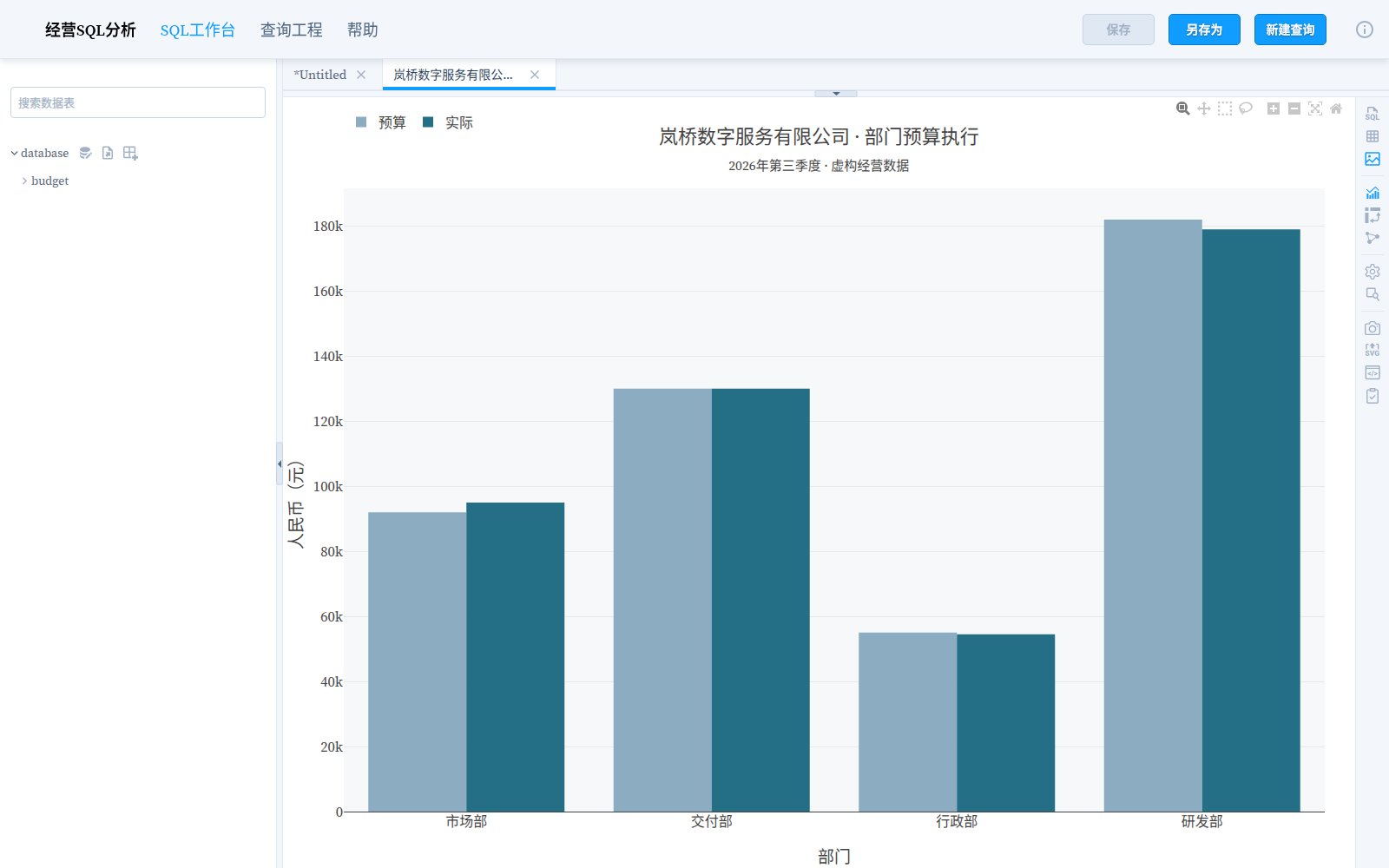The width and height of the screenshot is (1389, 868).
Task: Focus the 搜索数据表 search field
Action: click(x=138, y=102)
